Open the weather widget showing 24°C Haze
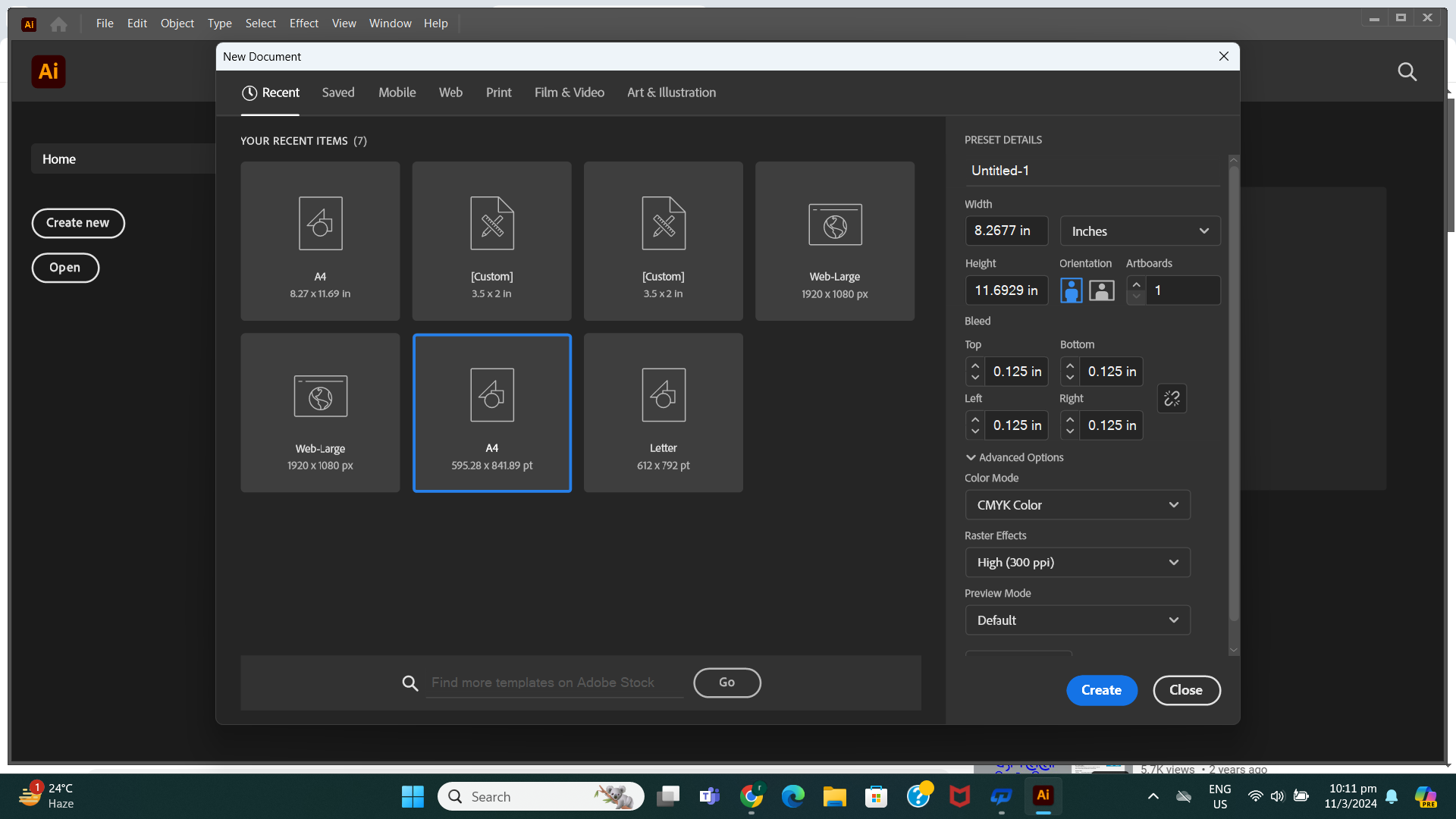This screenshot has height=819, width=1456. 47,796
